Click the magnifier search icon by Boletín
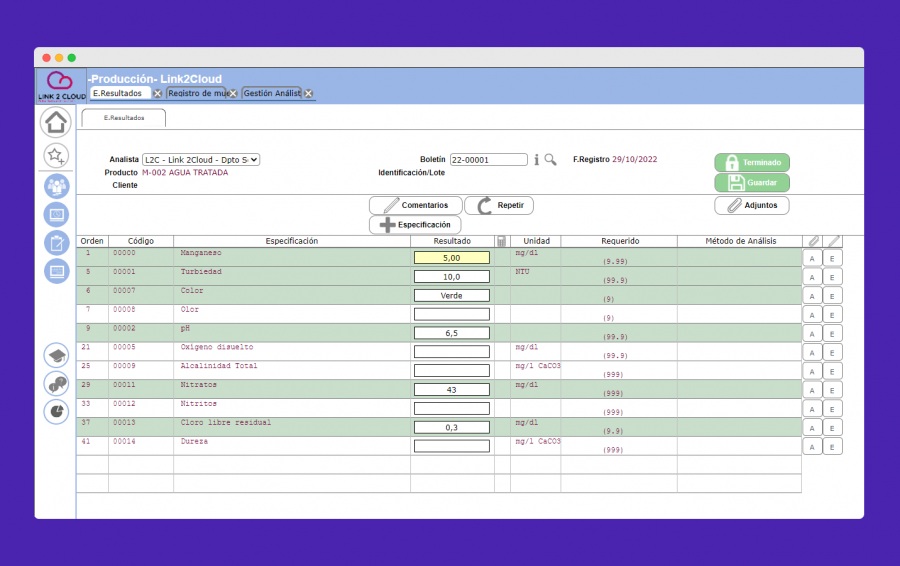This screenshot has height=566, width=900. (550, 160)
